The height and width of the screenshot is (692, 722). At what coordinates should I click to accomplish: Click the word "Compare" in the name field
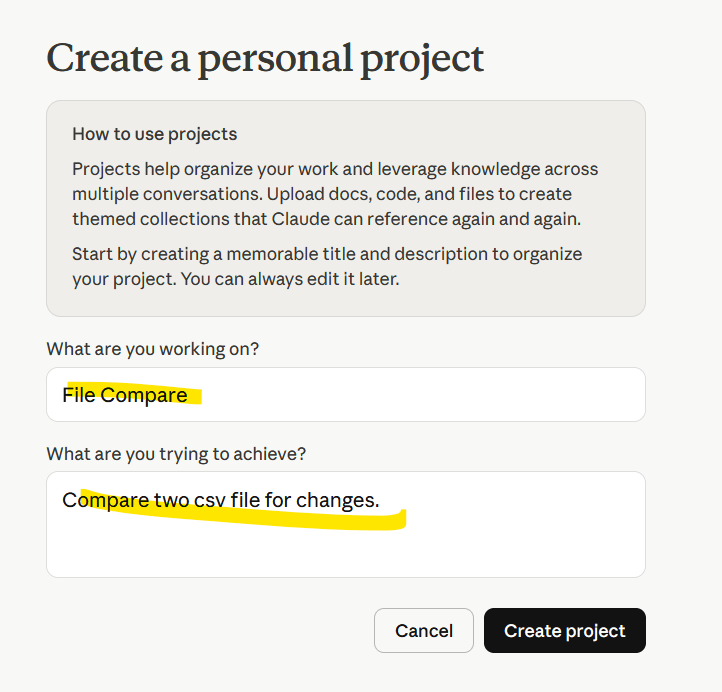144,395
